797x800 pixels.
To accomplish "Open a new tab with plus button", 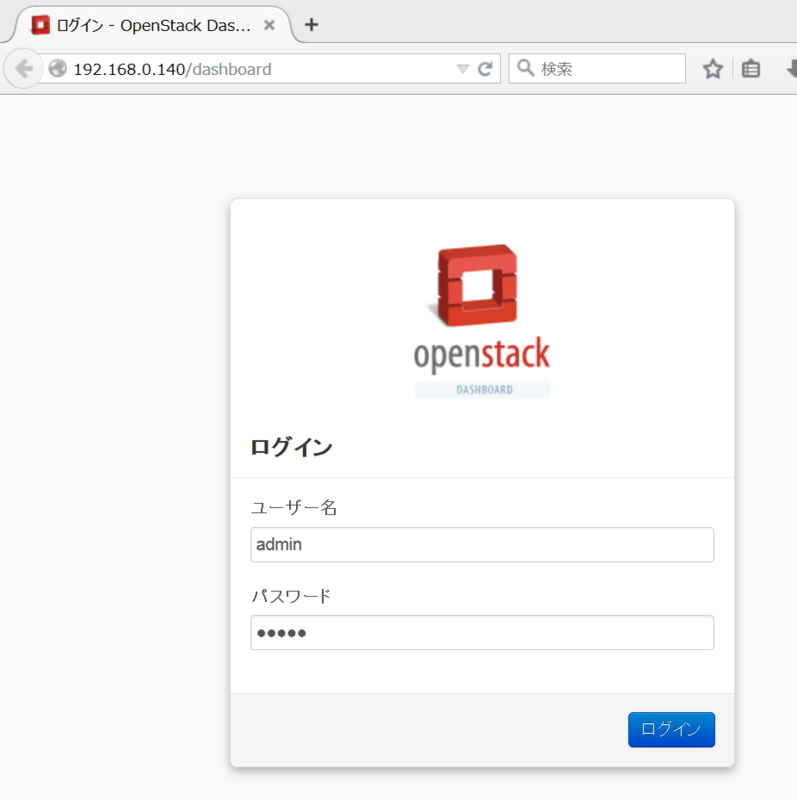I will click(311, 24).
